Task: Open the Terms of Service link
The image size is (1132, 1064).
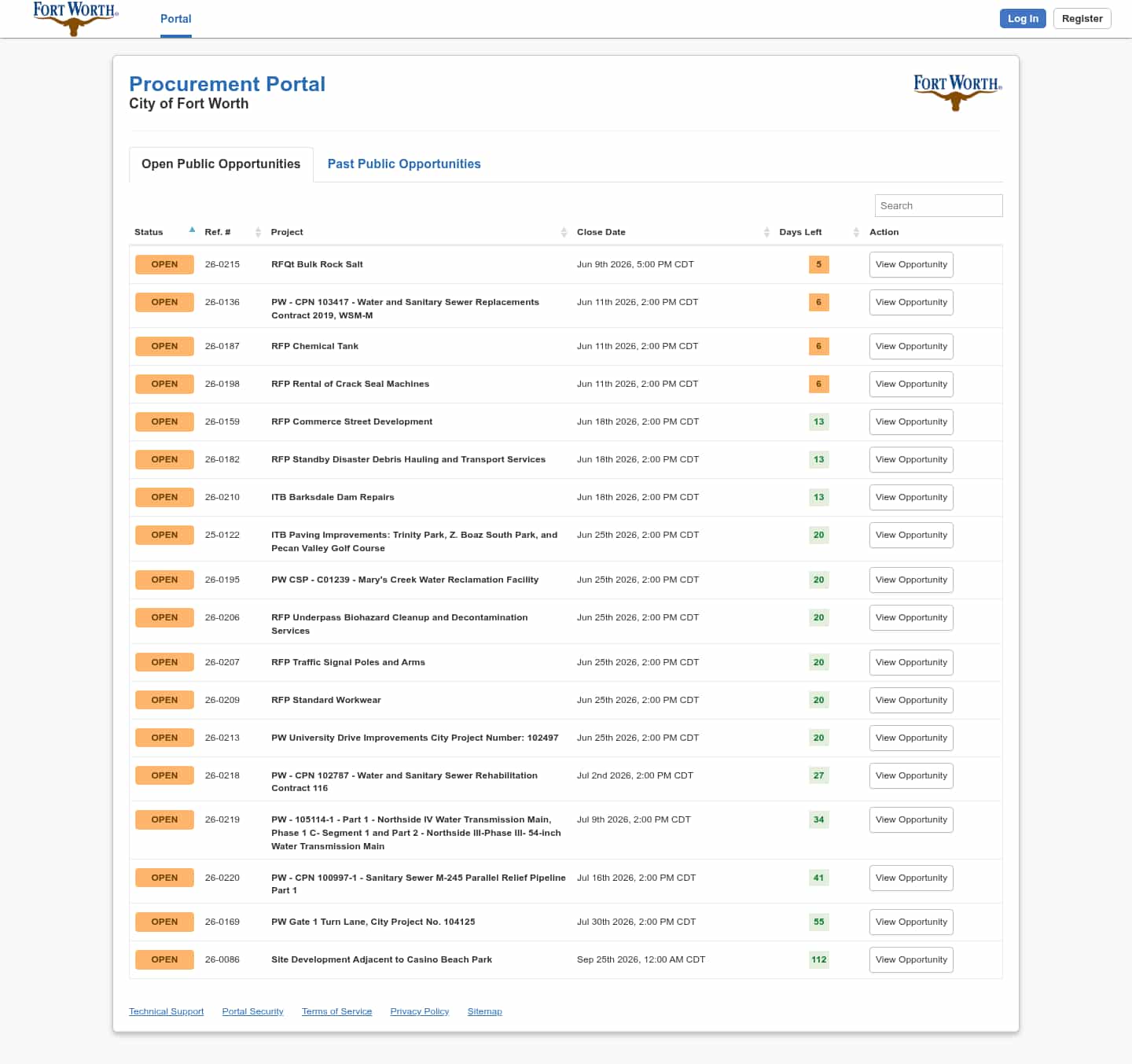Action: pos(336,1011)
